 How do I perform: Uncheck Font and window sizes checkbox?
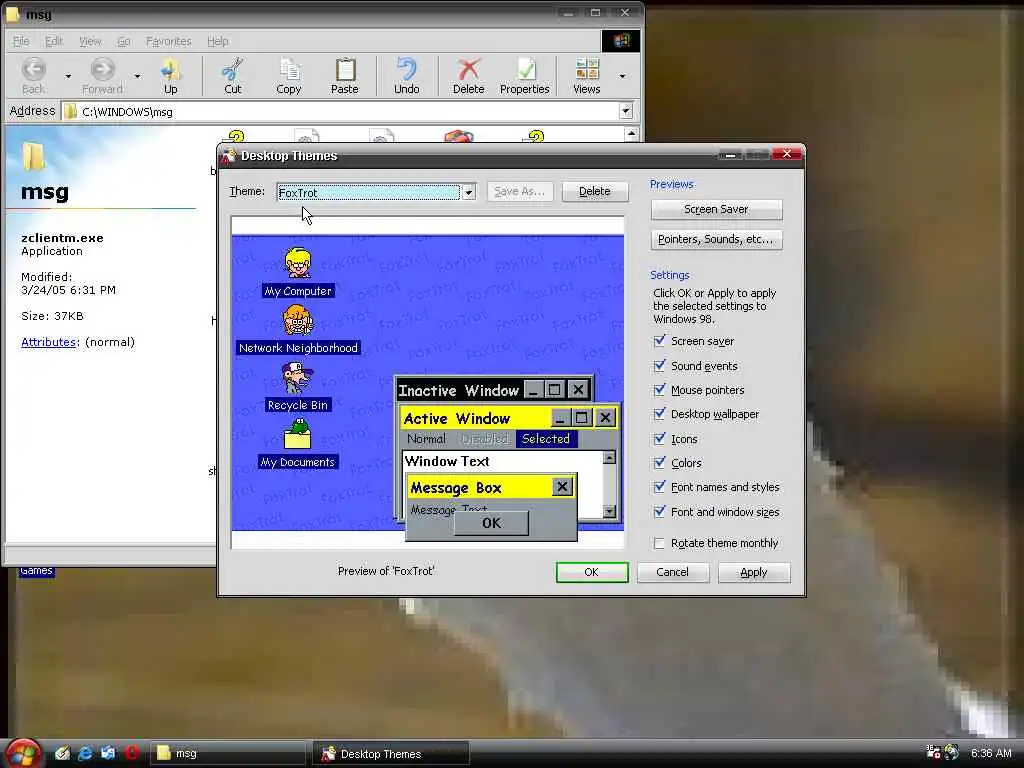(660, 512)
